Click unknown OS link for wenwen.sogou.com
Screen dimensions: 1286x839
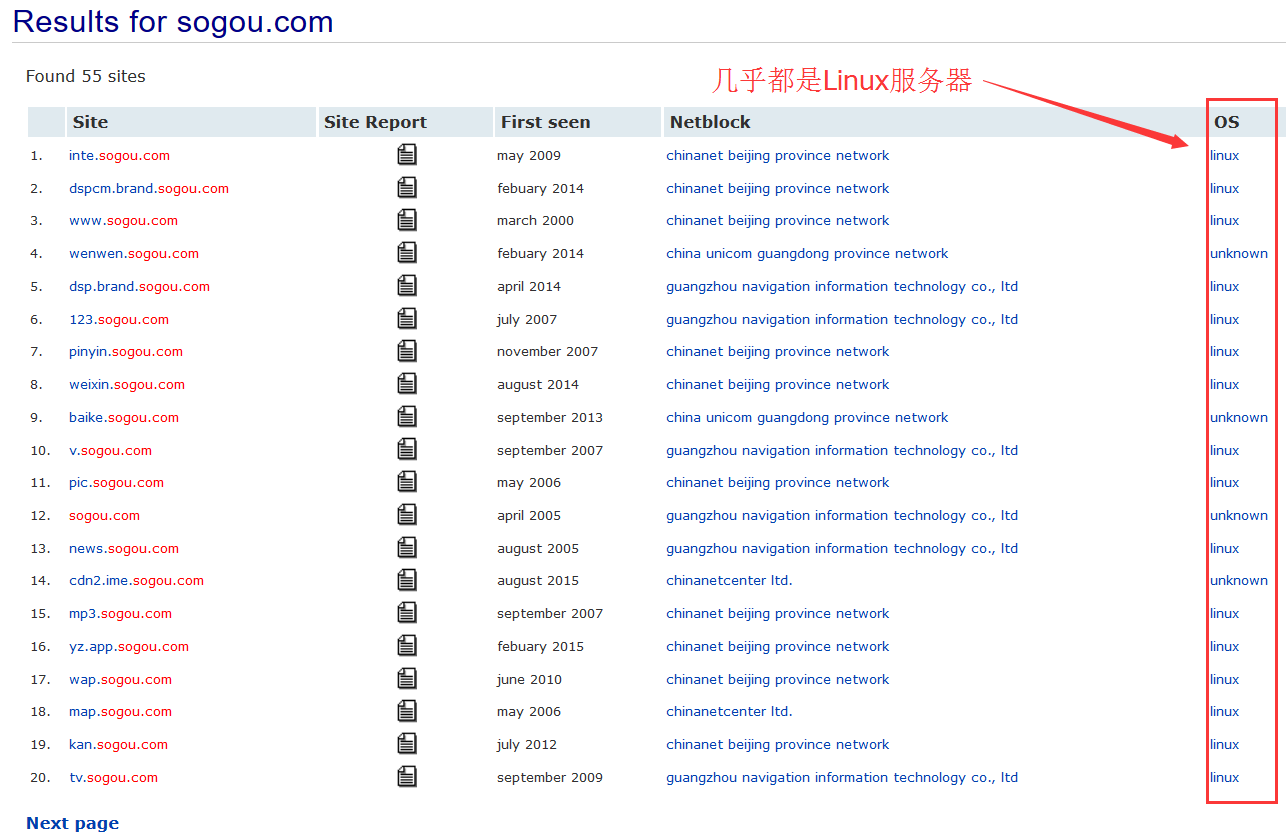point(1239,253)
